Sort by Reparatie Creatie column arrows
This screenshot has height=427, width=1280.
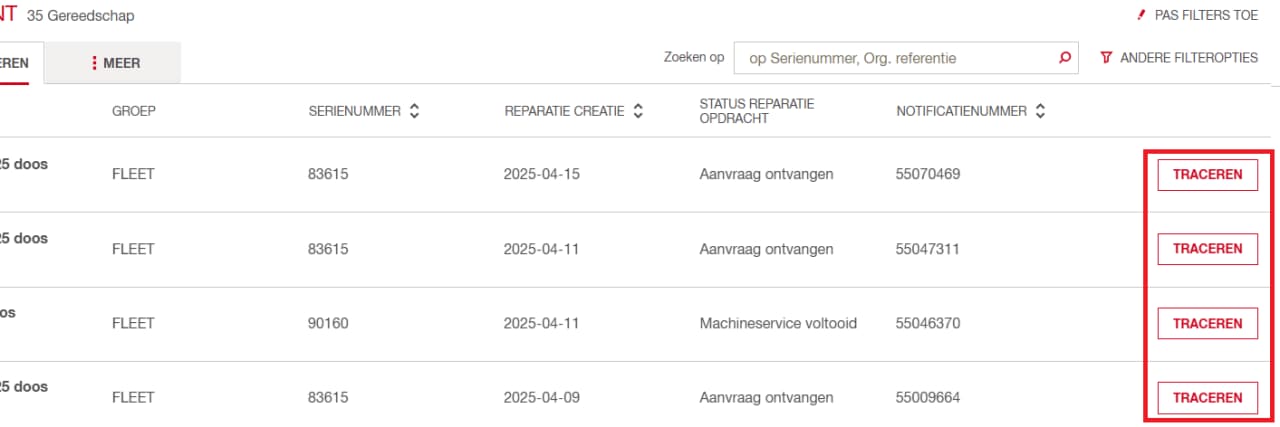(638, 111)
